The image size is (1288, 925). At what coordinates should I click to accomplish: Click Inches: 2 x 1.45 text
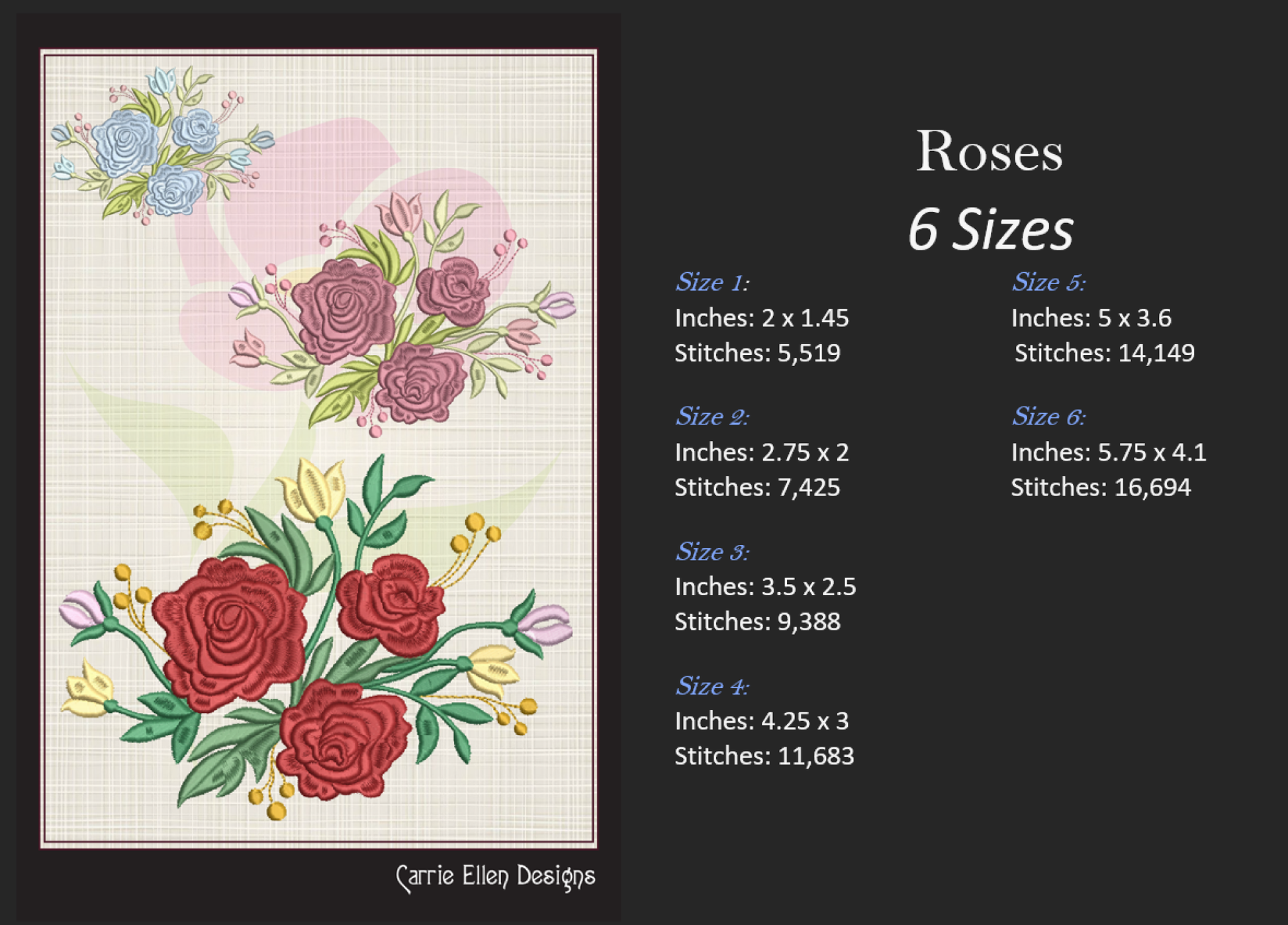click(x=761, y=318)
